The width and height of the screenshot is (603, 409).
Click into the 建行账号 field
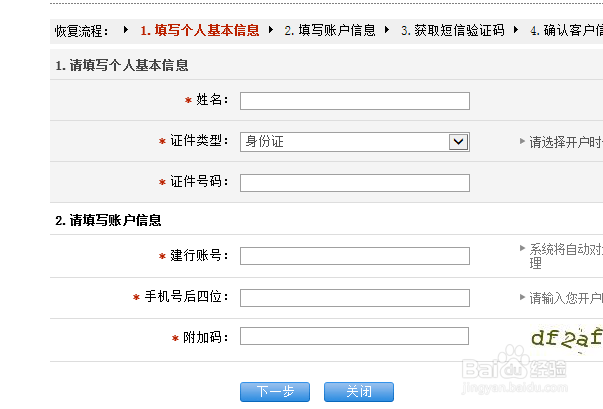coord(354,256)
